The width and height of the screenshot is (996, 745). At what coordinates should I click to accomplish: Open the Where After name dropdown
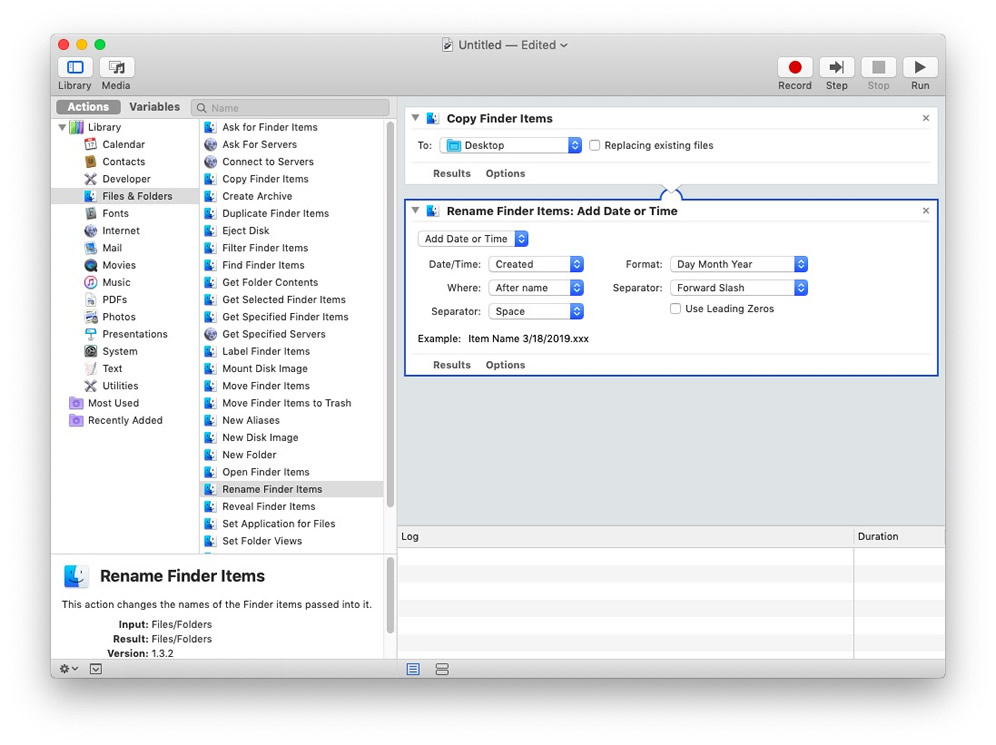pyautogui.click(x=535, y=288)
